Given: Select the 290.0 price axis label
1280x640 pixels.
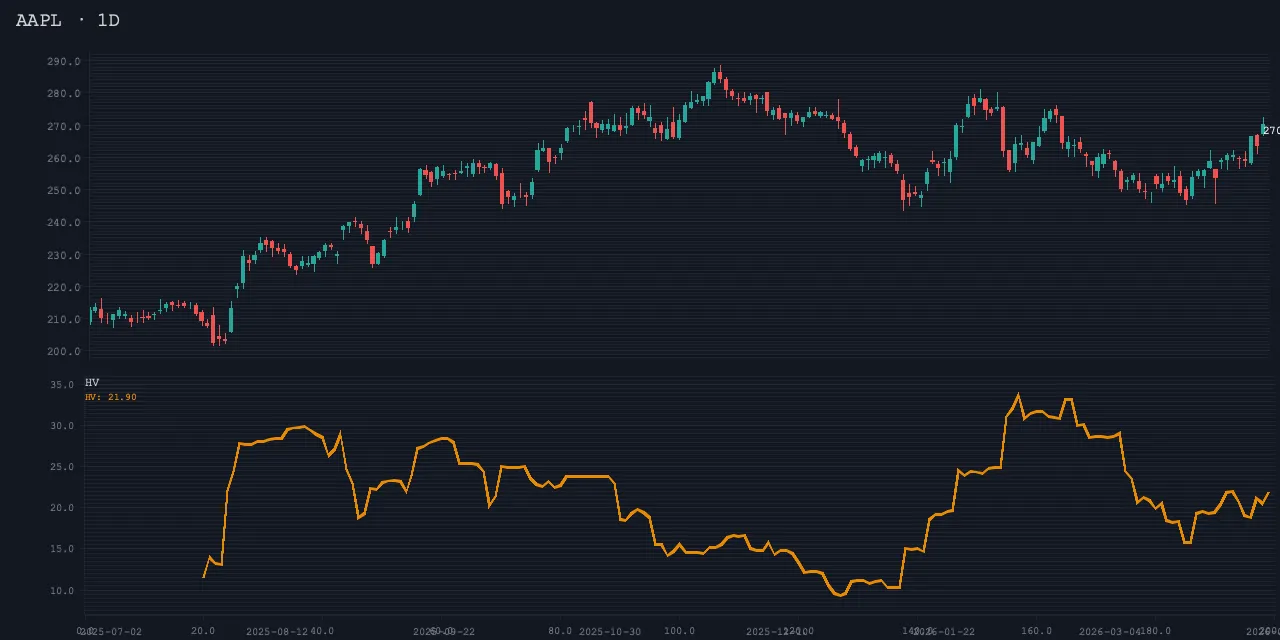Looking at the screenshot, I should 63,62.
